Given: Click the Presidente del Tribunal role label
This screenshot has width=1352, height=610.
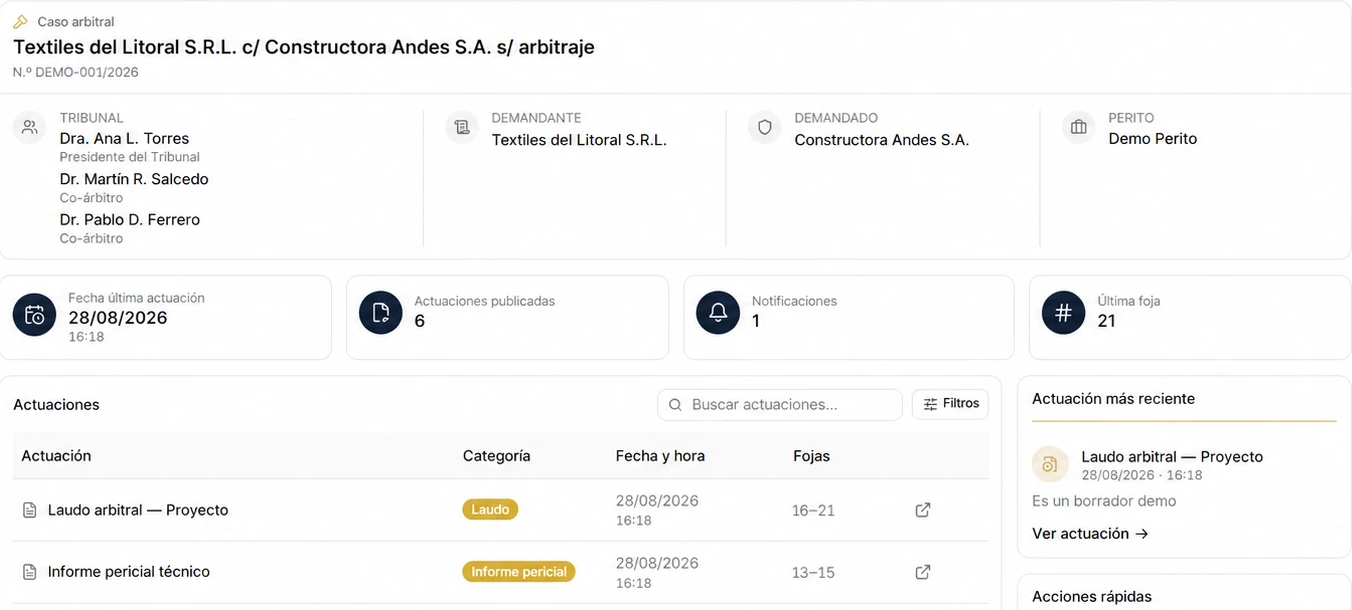Looking at the screenshot, I should (x=130, y=157).
